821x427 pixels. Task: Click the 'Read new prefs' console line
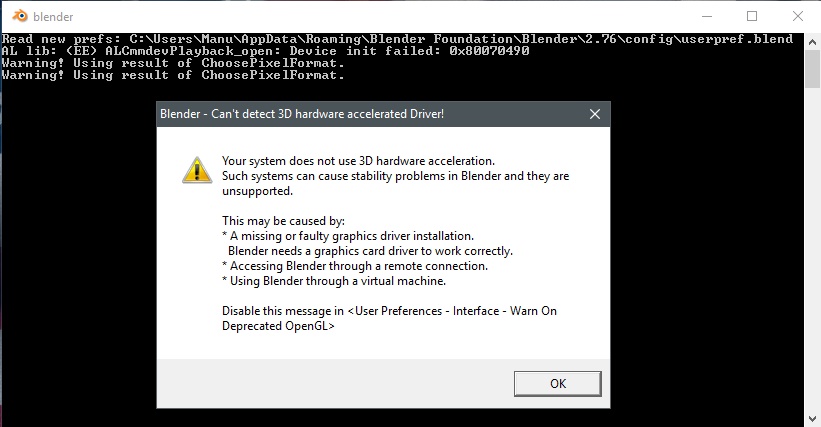pyautogui.click(x=397, y=39)
